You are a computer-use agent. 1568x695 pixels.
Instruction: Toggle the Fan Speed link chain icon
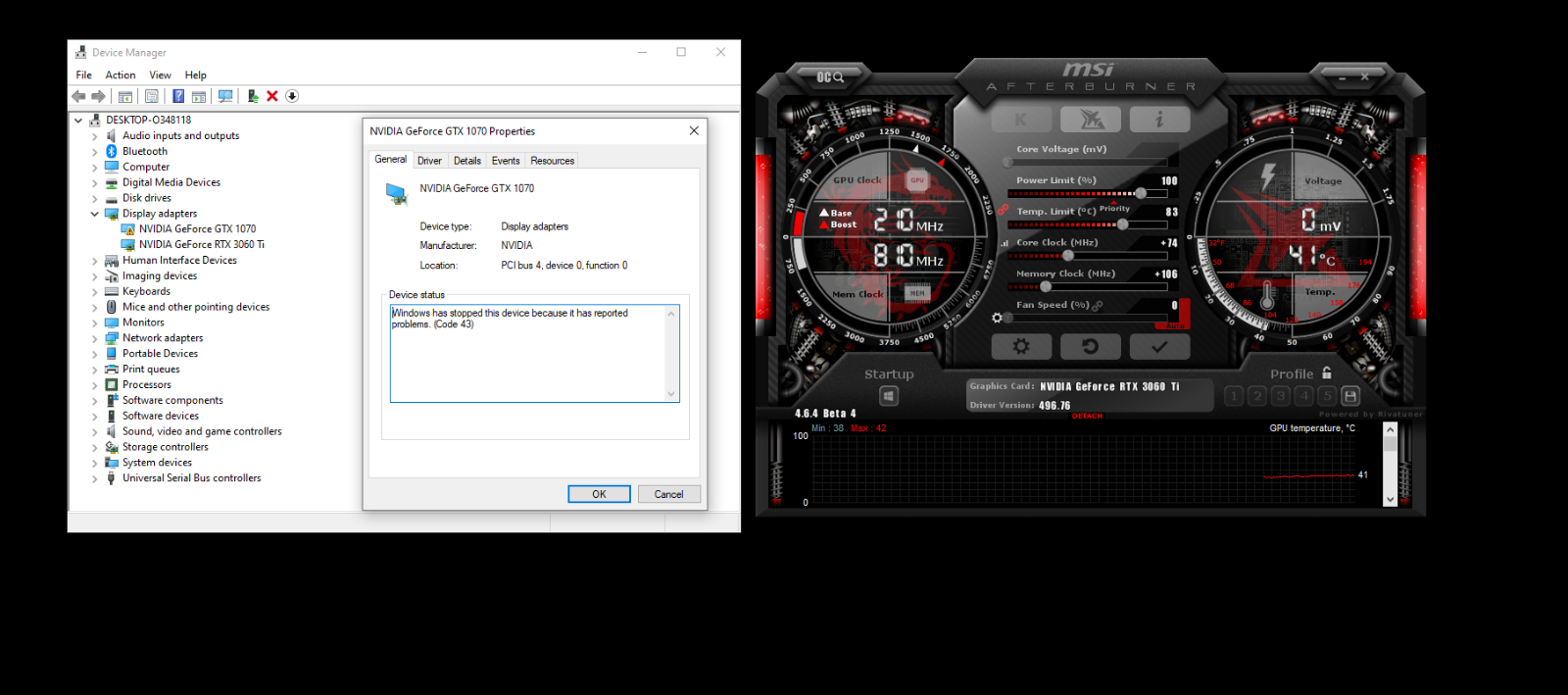click(1098, 306)
